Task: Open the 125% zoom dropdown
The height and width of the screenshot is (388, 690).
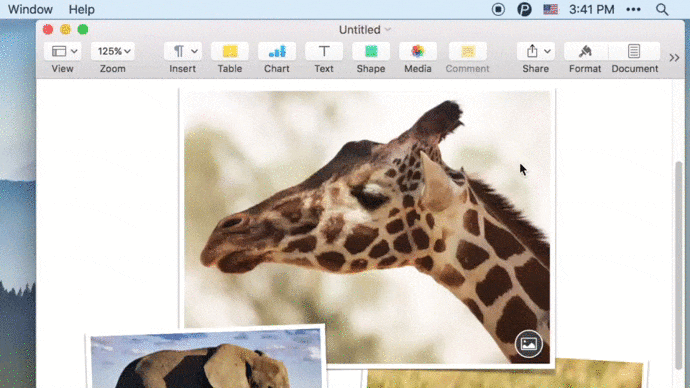Action: [113, 51]
